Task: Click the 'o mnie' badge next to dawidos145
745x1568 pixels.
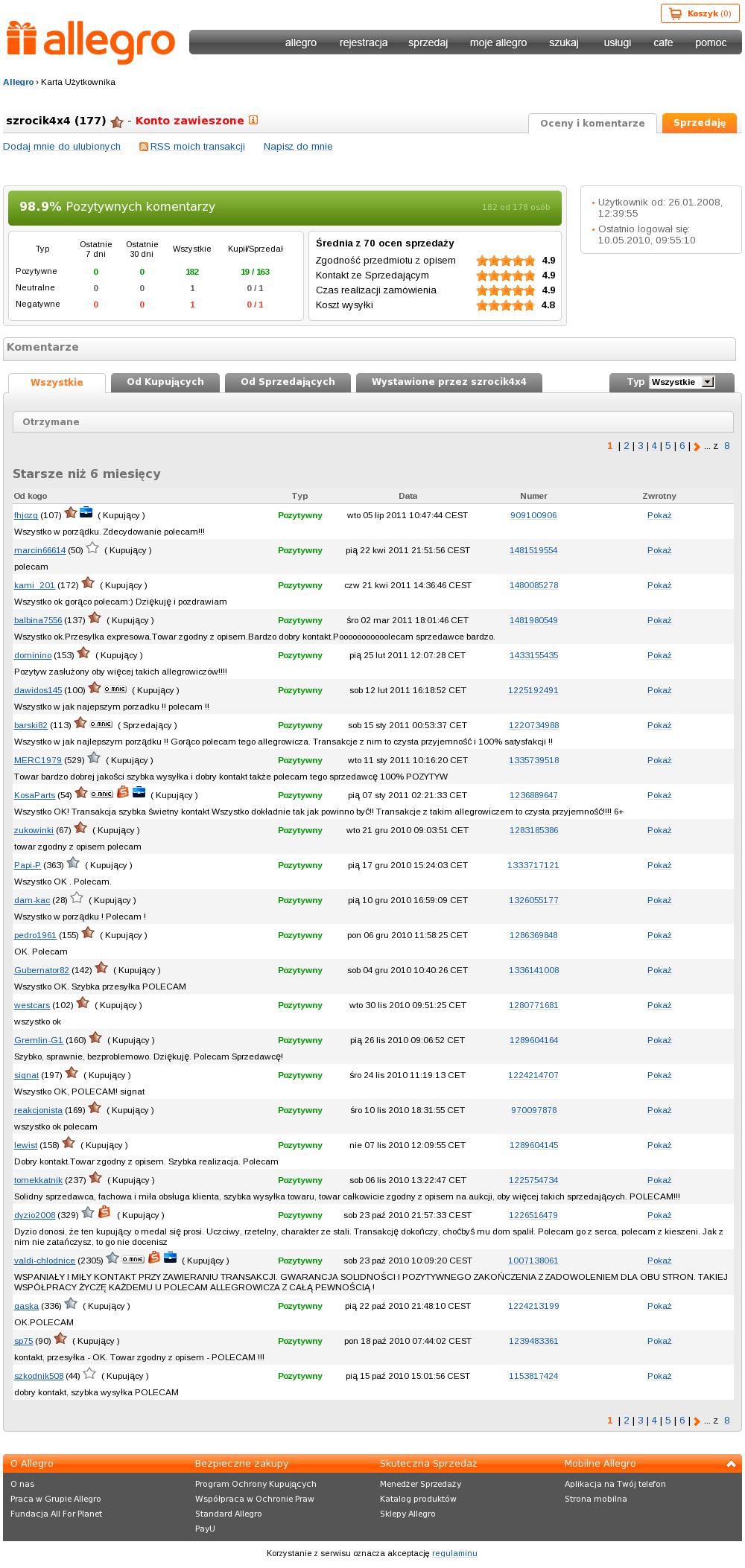Action: 115,689
